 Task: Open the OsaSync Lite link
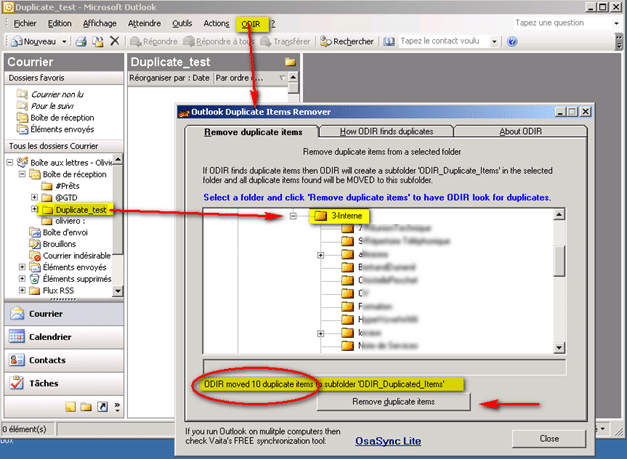[x=388, y=441]
